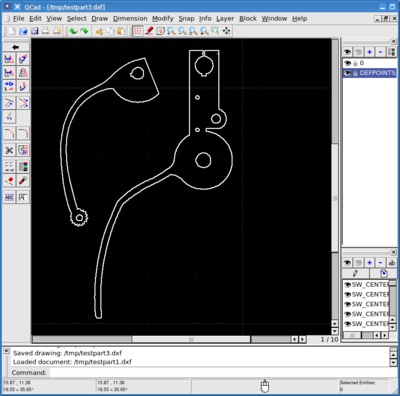Click the green redo arrow

[x=84, y=31]
